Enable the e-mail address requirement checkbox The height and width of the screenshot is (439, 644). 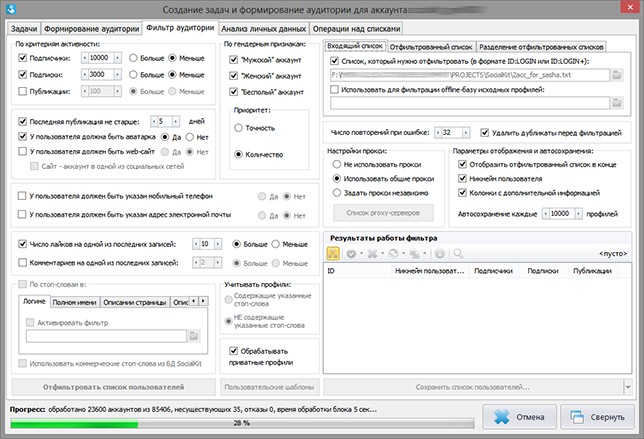click(x=22, y=214)
